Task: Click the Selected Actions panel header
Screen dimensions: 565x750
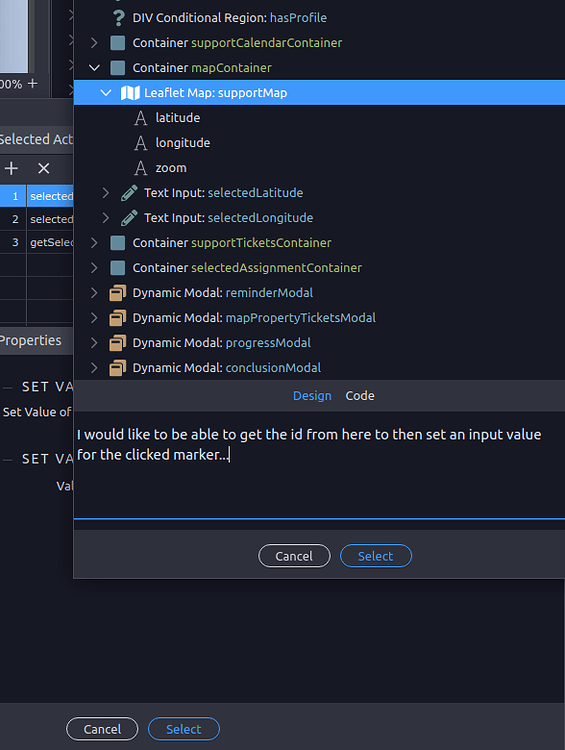Action: pyautogui.click(x=36, y=139)
